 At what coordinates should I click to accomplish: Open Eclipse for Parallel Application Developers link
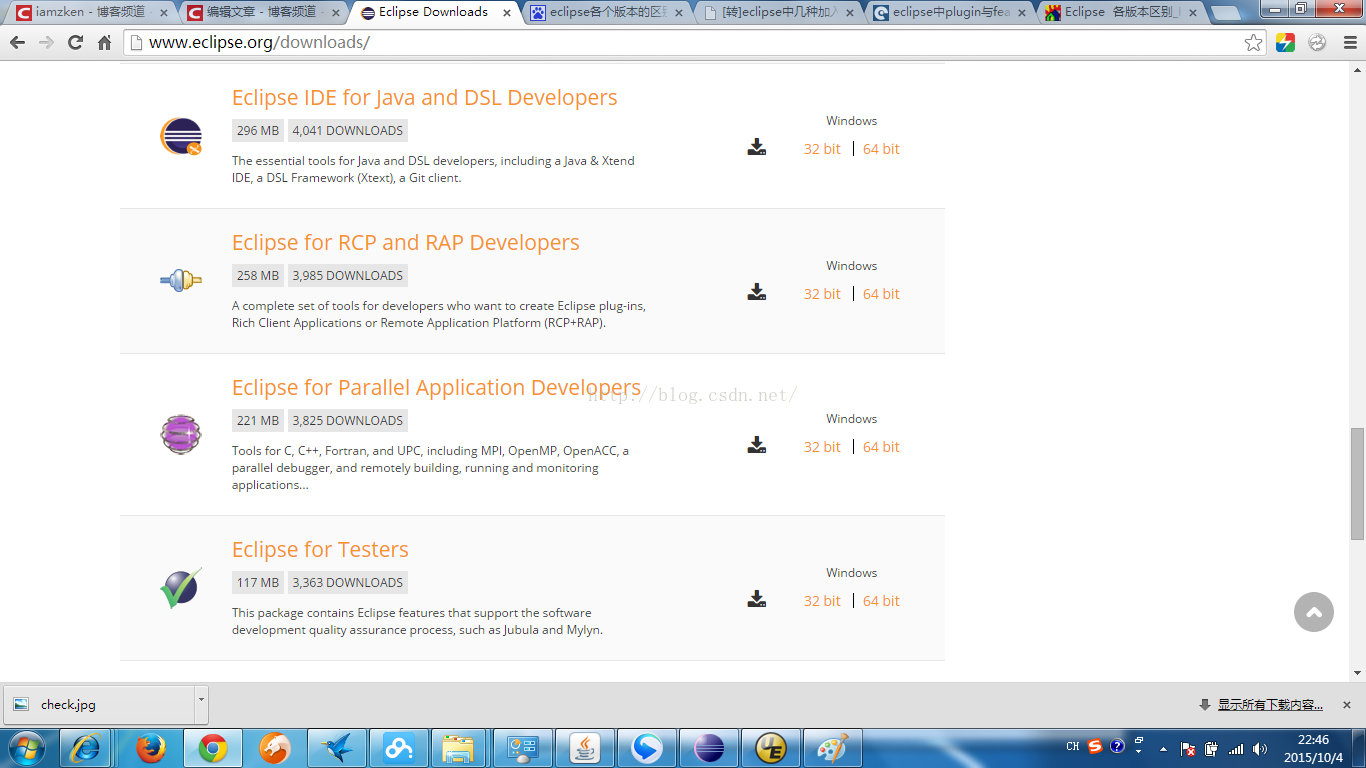tap(436, 388)
